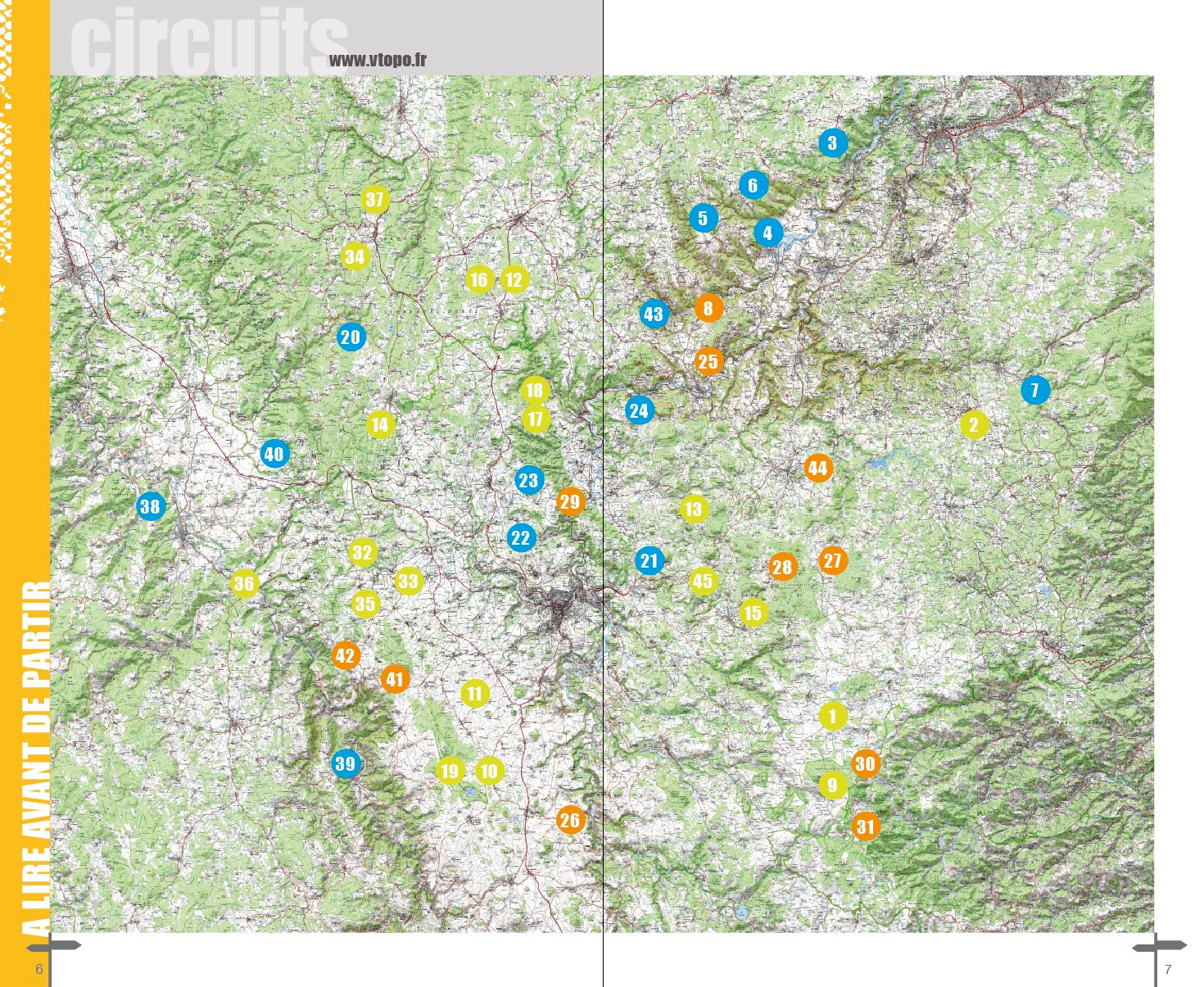This screenshot has width=1204, height=987.
Task: Open yellow circuit marker 2
Action: click(x=974, y=425)
